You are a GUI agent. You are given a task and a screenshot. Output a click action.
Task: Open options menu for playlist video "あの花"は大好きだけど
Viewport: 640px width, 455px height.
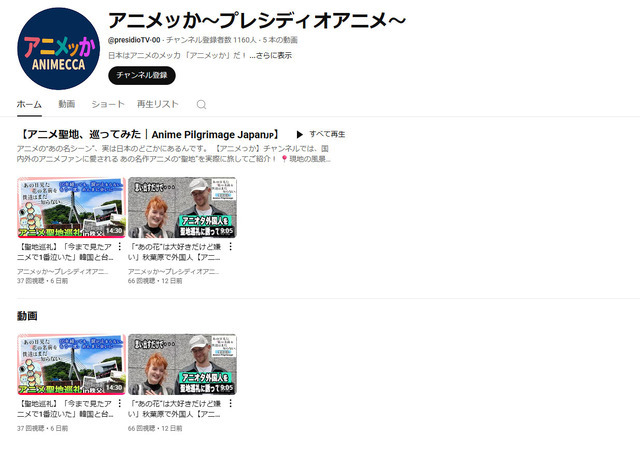click(231, 246)
